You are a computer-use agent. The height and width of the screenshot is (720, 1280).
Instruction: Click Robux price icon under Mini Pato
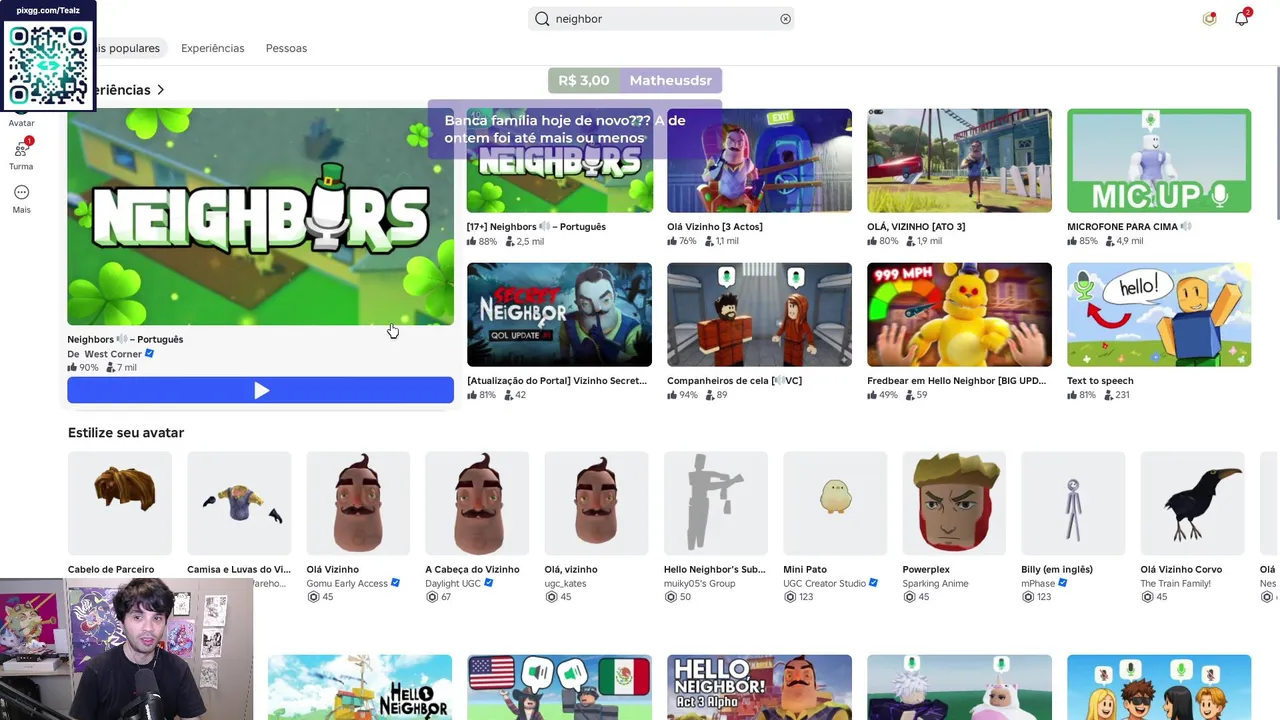[790, 597]
